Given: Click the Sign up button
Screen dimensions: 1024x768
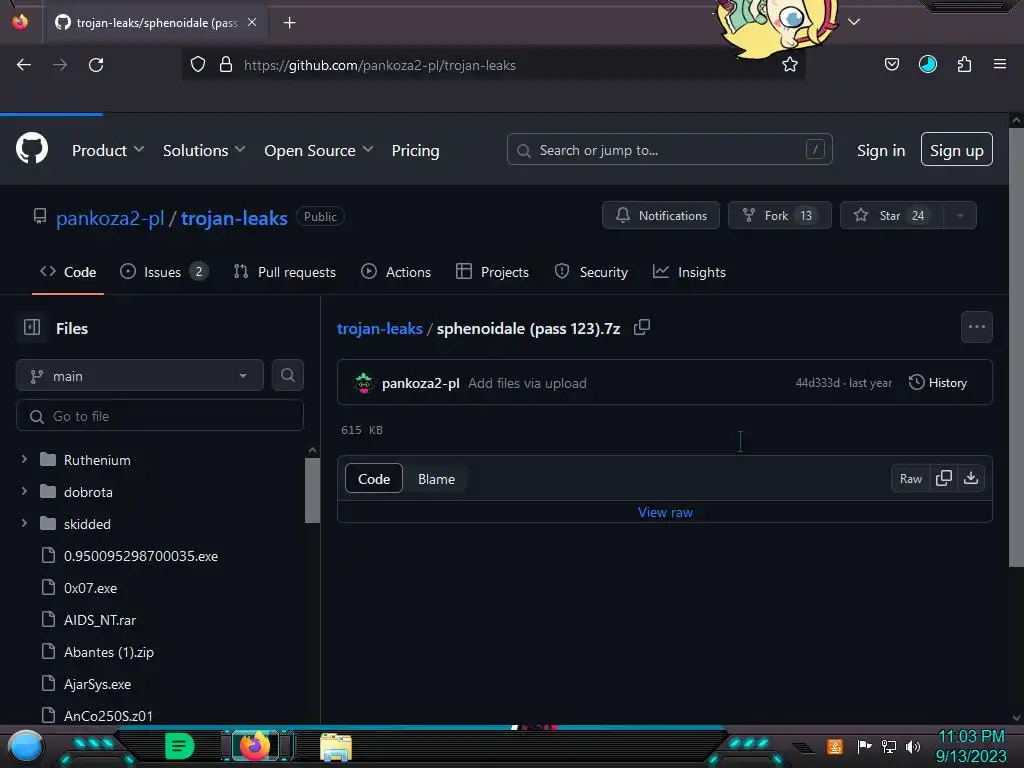Looking at the screenshot, I should (x=956, y=150).
